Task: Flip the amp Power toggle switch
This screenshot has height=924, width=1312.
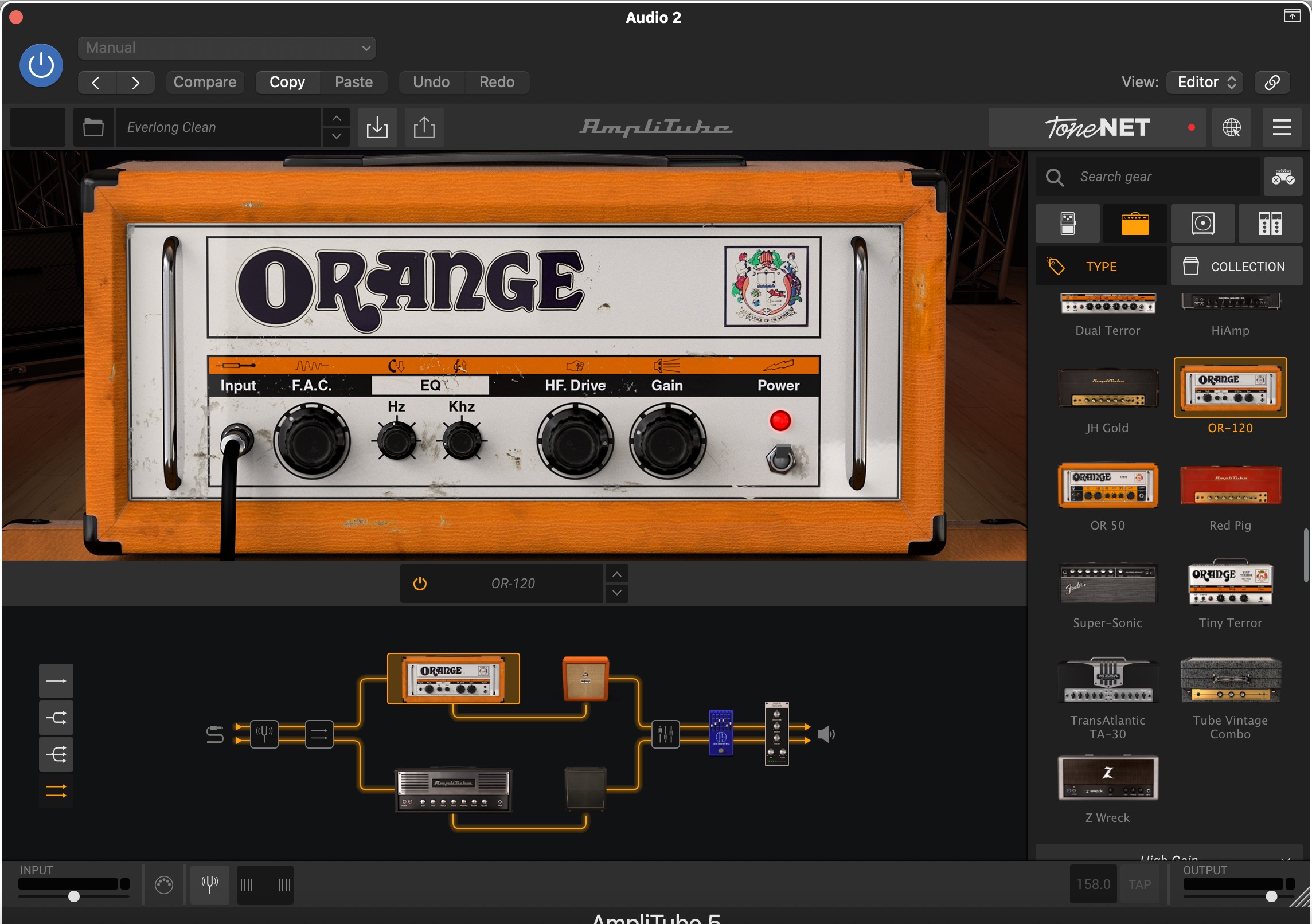Action: click(780, 459)
